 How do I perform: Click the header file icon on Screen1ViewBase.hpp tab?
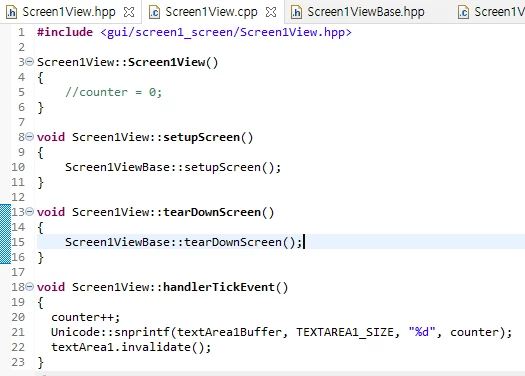296,12
